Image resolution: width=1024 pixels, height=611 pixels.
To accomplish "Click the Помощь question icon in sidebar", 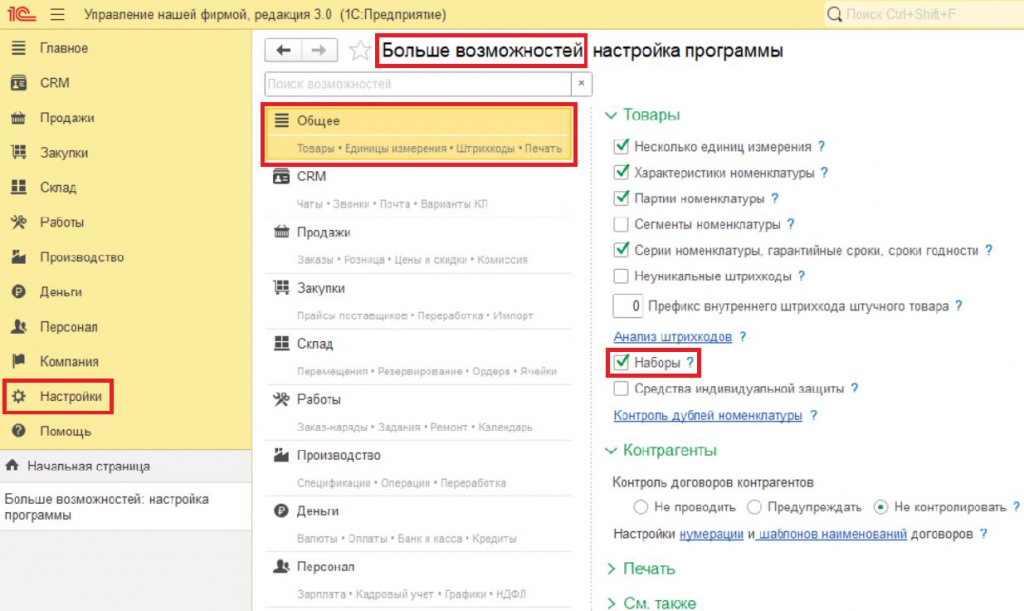I will [18, 431].
